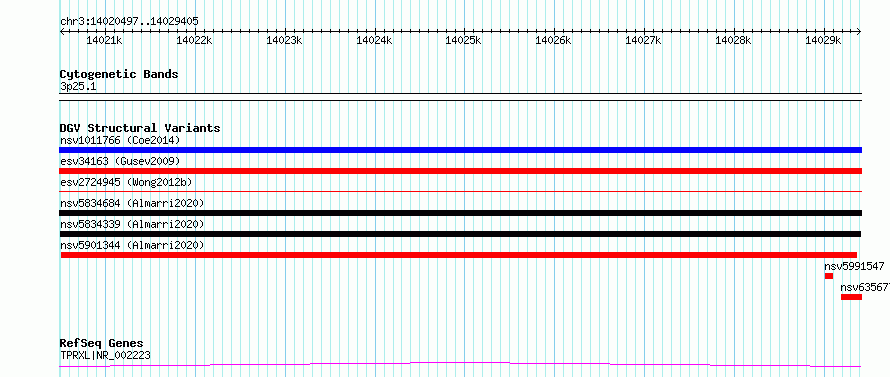Click the 14024k ruler tick label

(373, 40)
